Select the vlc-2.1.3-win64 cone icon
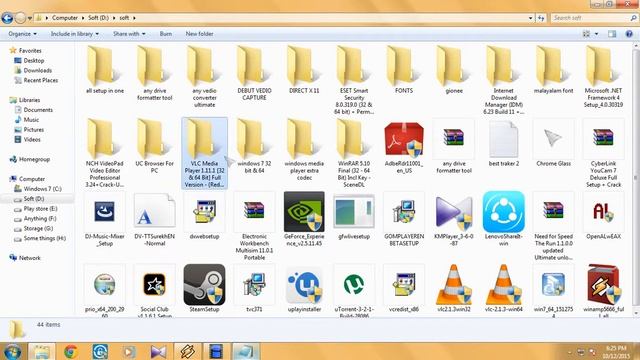The width and height of the screenshot is (640, 360). (503, 285)
